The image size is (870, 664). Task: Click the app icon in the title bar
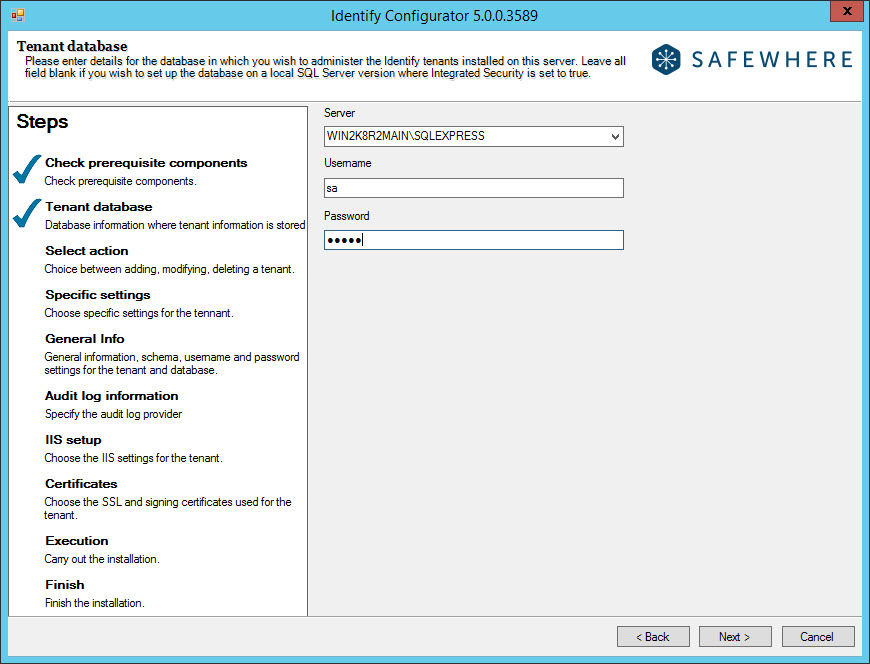[17, 15]
